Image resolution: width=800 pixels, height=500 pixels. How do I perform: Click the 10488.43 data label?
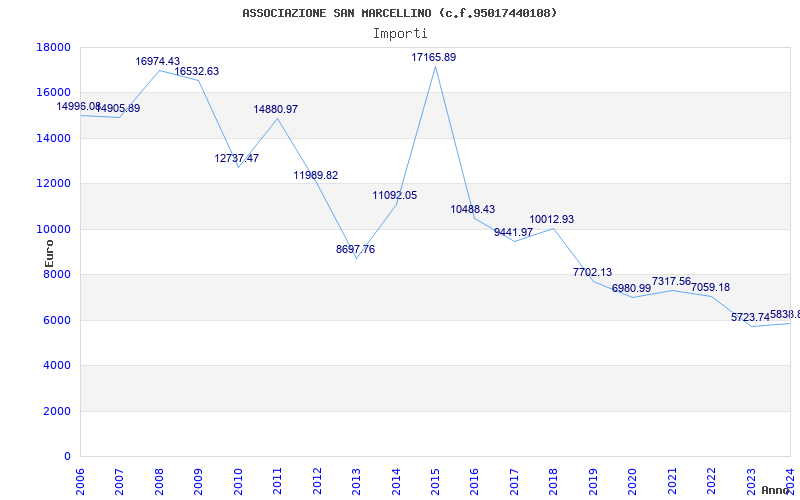[472, 209]
